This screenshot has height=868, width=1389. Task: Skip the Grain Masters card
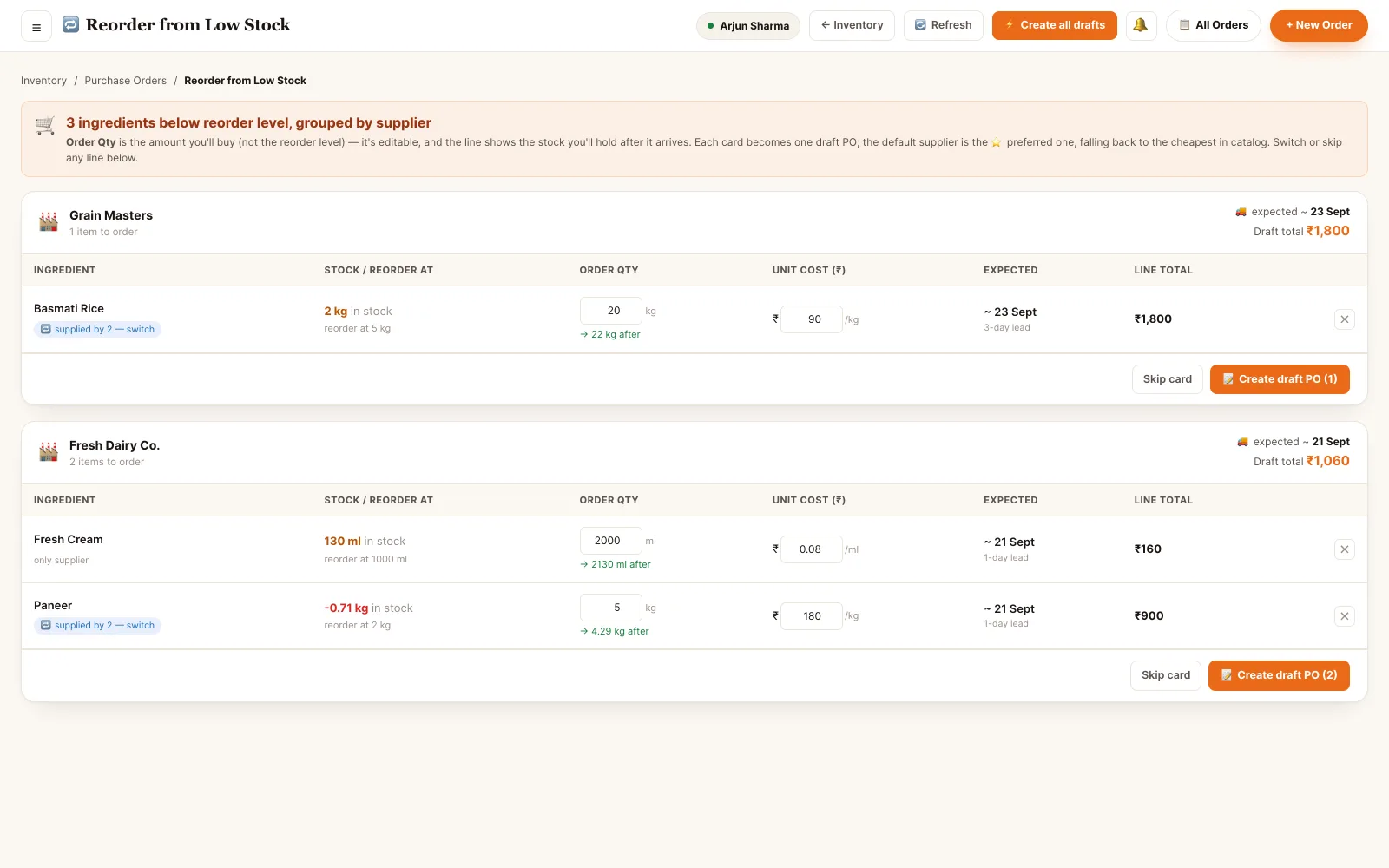[1168, 379]
